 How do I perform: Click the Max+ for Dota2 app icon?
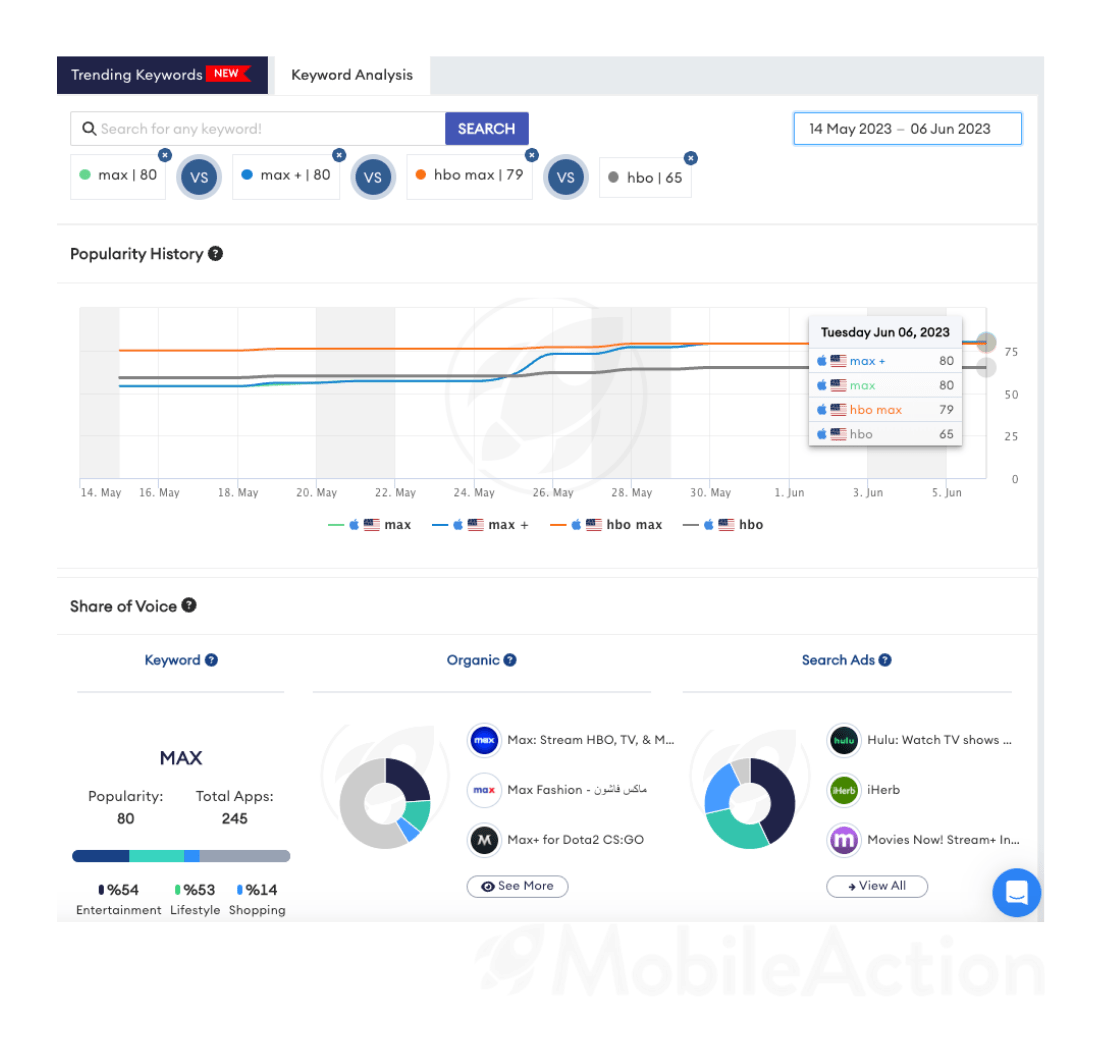coord(484,840)
